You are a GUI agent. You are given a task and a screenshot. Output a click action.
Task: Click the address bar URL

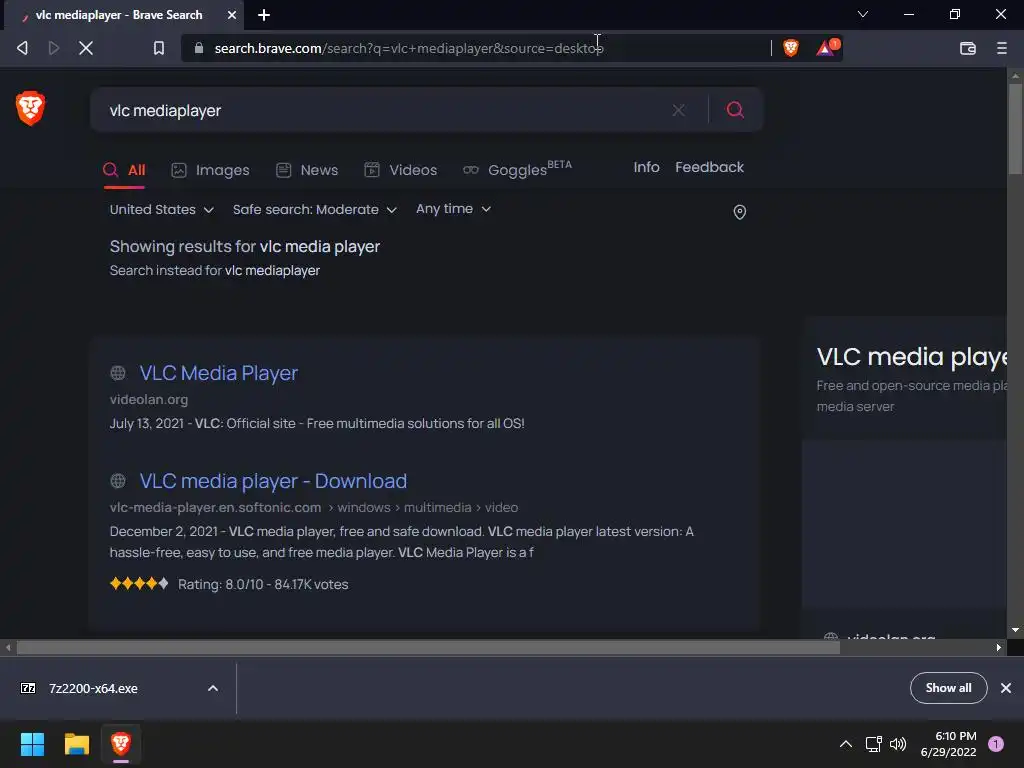point(409,48)
